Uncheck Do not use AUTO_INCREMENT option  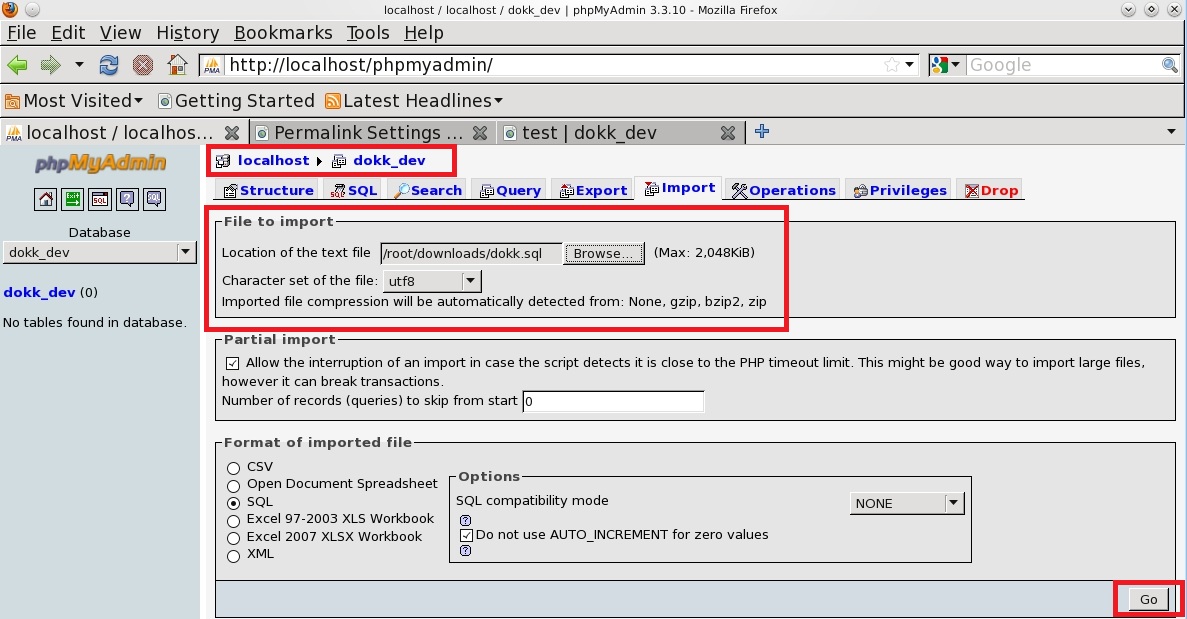pos(466,535)
